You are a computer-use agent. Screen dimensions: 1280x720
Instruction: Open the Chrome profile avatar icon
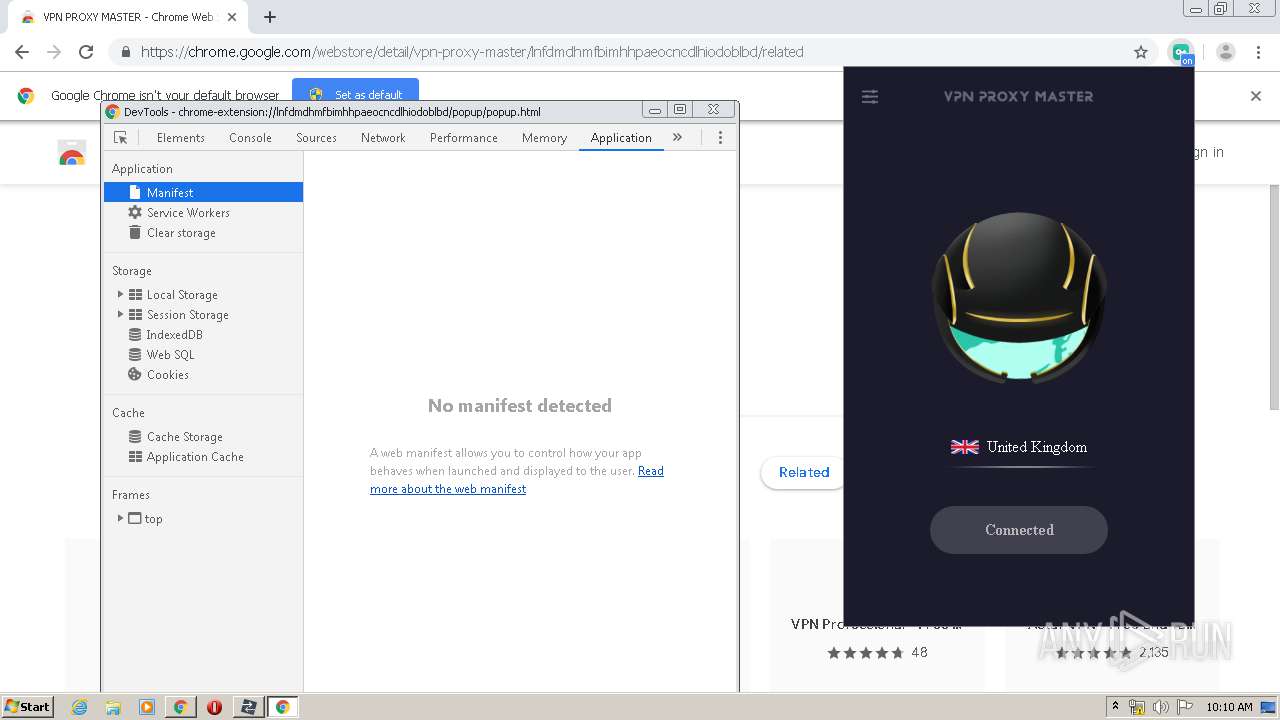click(1226, 52)
